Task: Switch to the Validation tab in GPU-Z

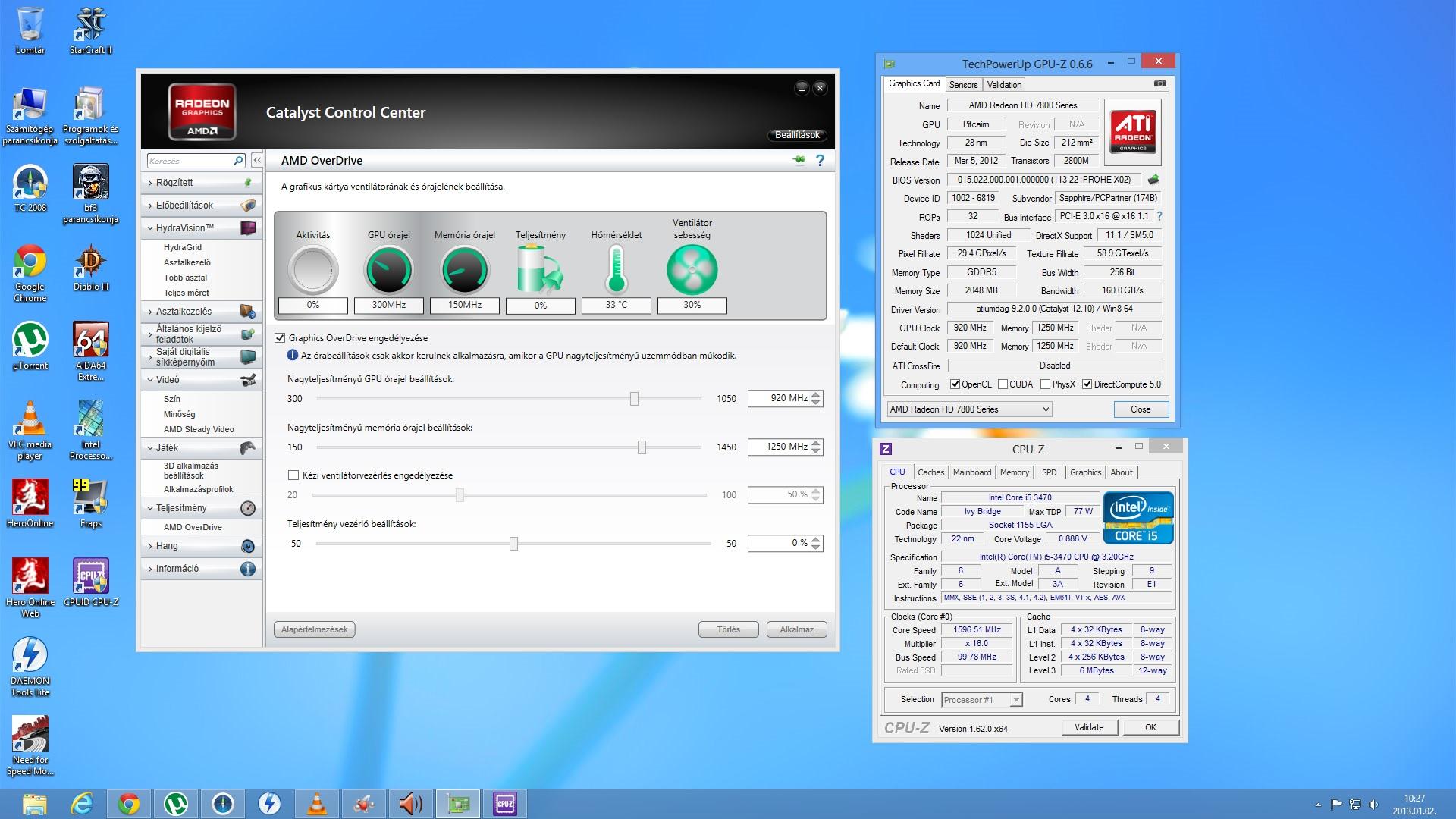Action: tap(1004, 85)
